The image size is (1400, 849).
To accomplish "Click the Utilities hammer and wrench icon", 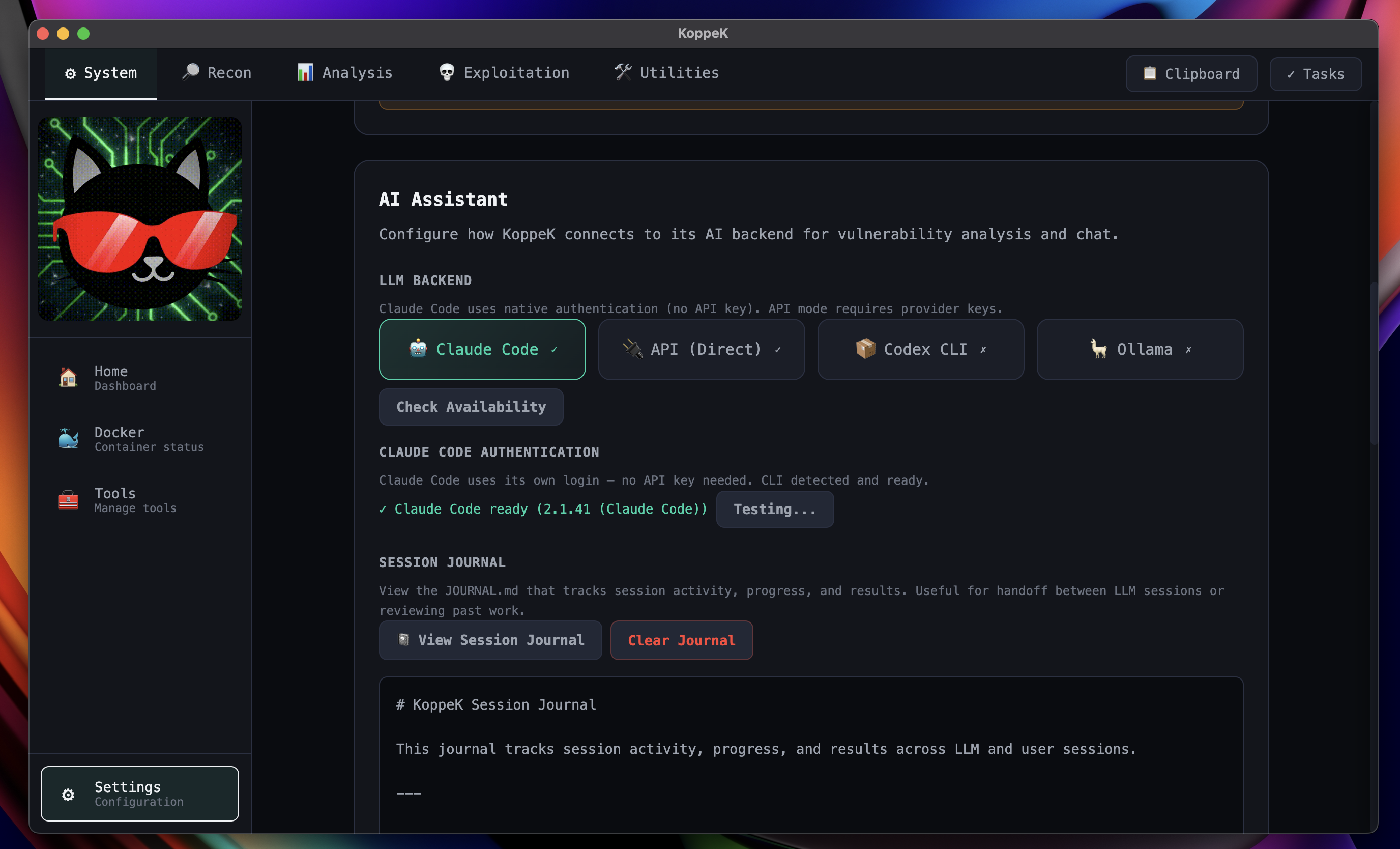I will 623,72.
